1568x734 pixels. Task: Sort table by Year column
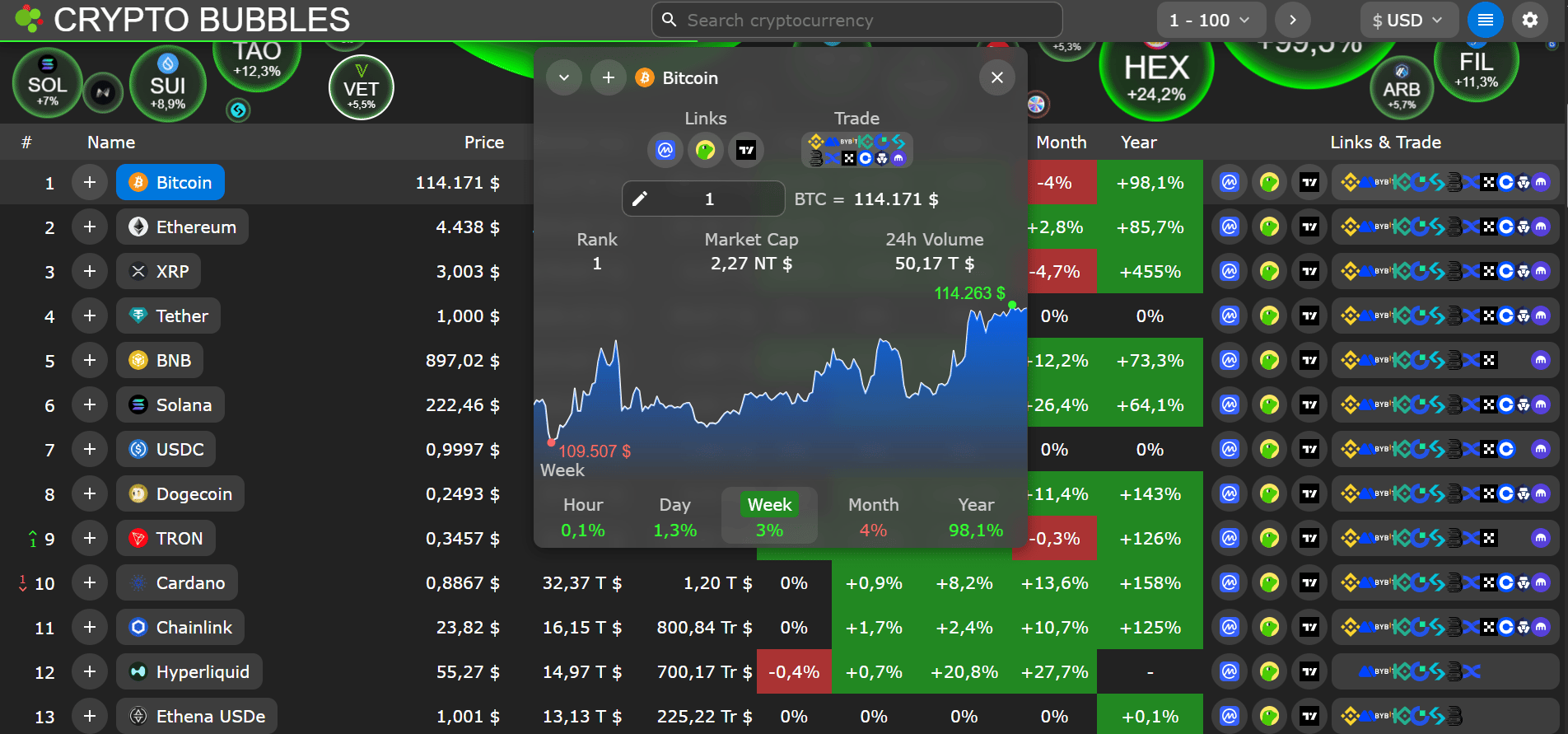[1139, 143]
